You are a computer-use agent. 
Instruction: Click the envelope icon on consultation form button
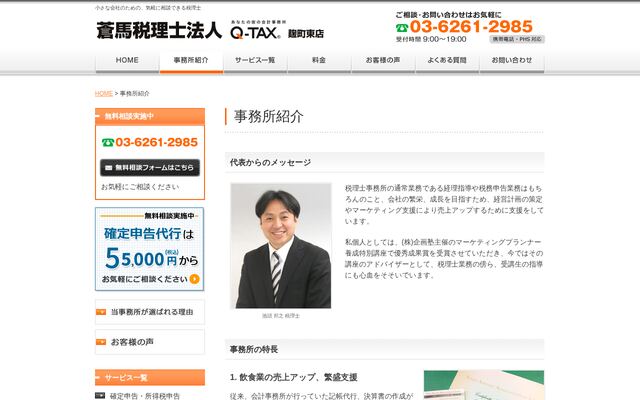pyautogui.click(x=109, y=168)
